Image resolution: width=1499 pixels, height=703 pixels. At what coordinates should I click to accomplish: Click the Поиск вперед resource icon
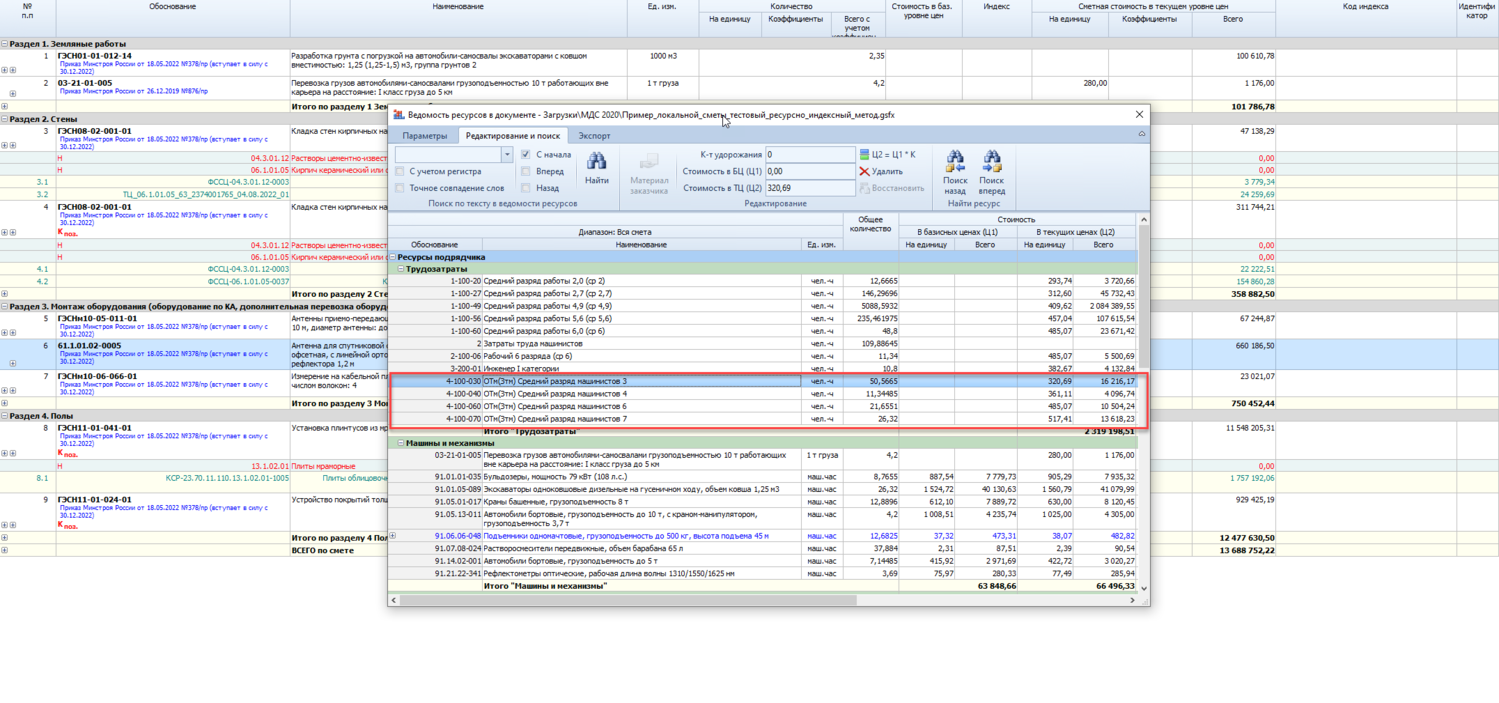coord(991,162)
